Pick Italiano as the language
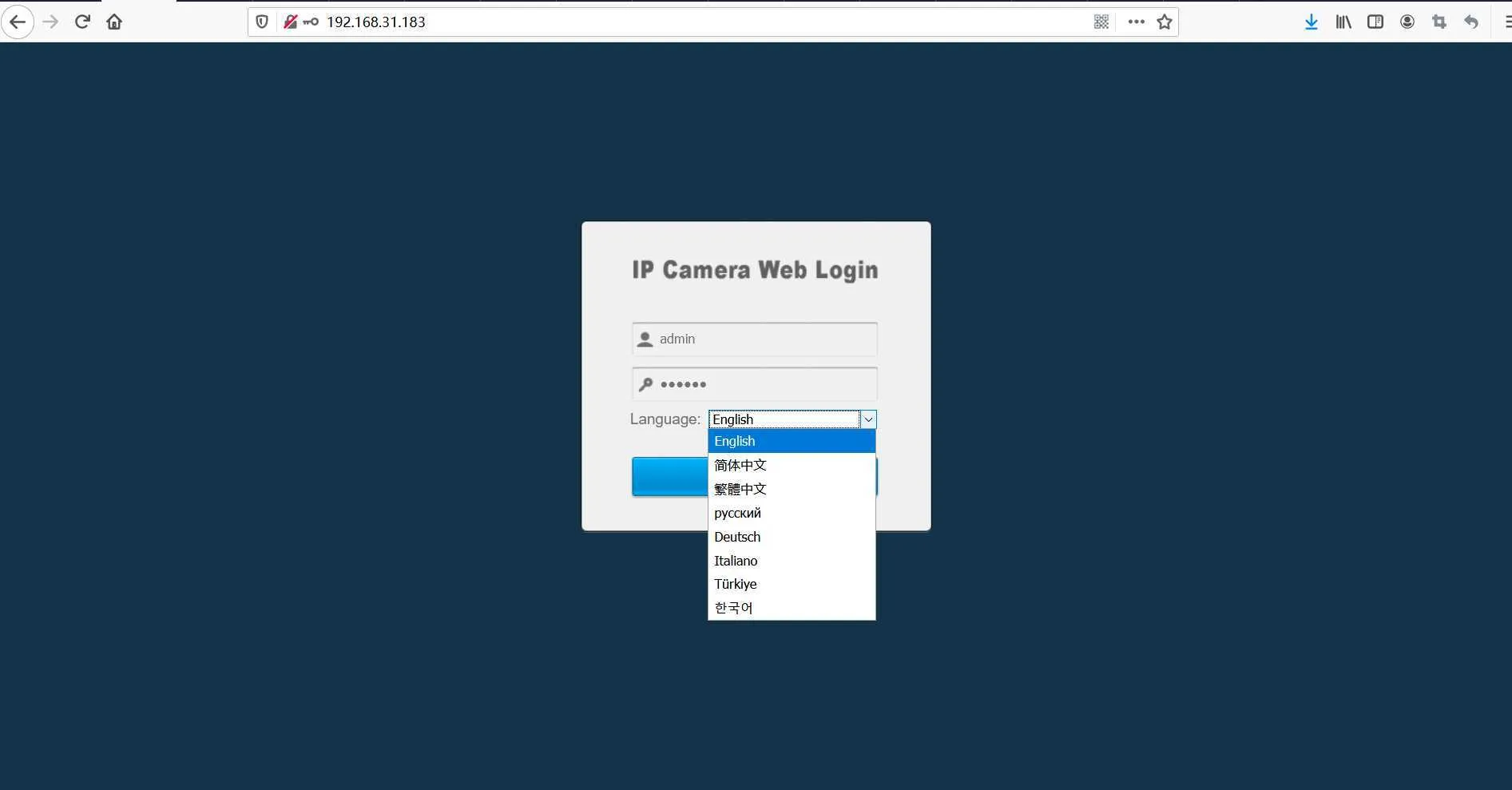Viewport: 1512px width, 790px height. coord(792,561)
